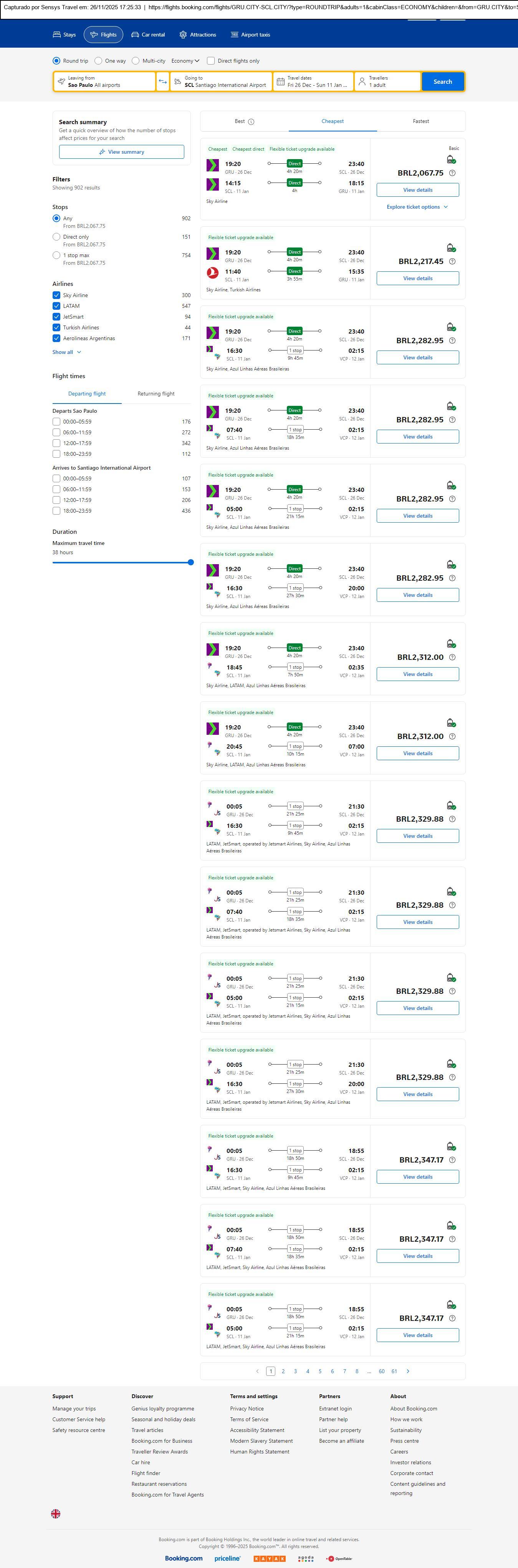This screenshot has width=518, height=1568.
Task: Select the Direct only stops option
Action: (56, 237)
